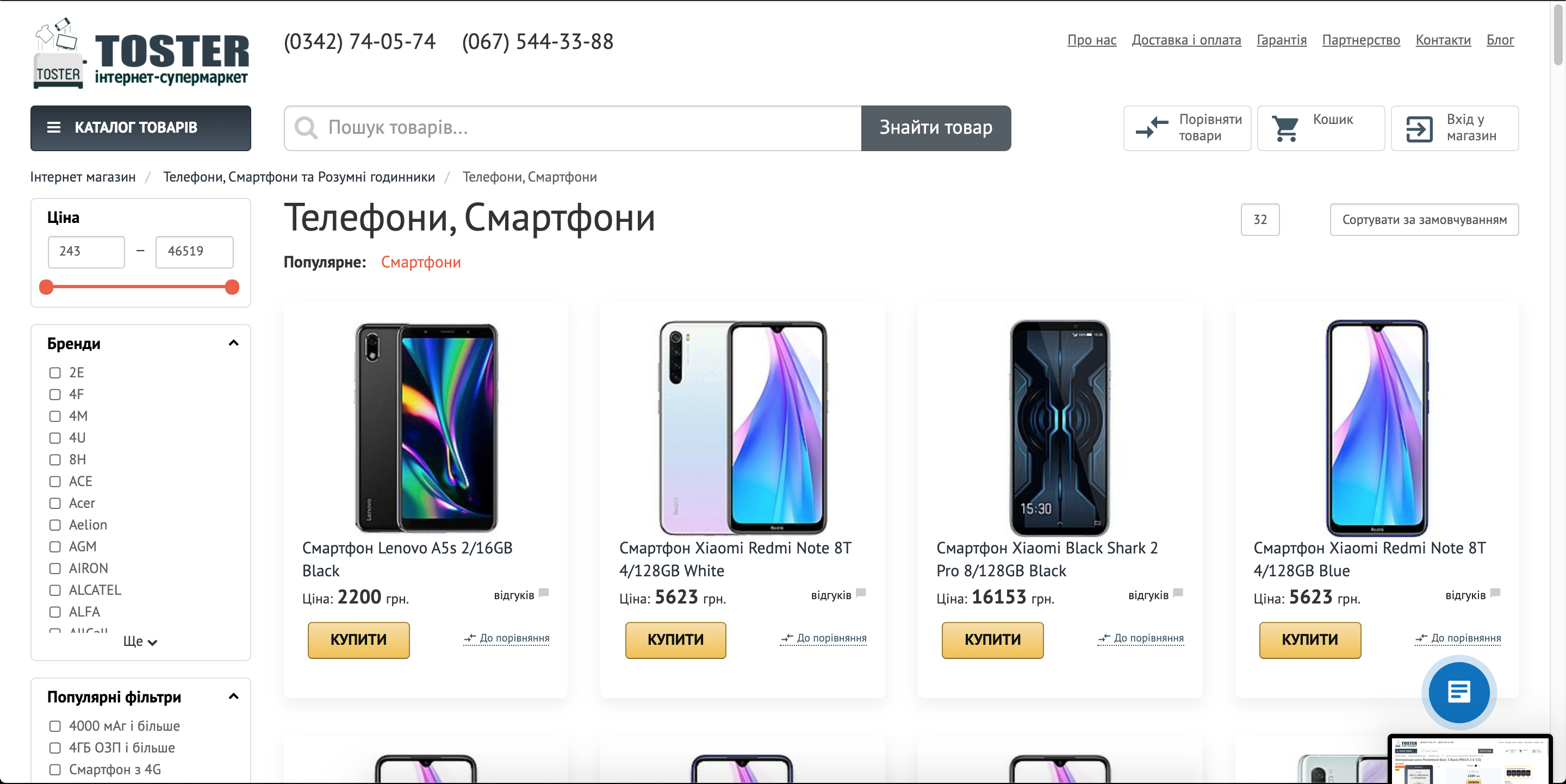This screenshot has width=1566, height=784.
Task: Click the search magnifier icon
Action: point(306,128)
